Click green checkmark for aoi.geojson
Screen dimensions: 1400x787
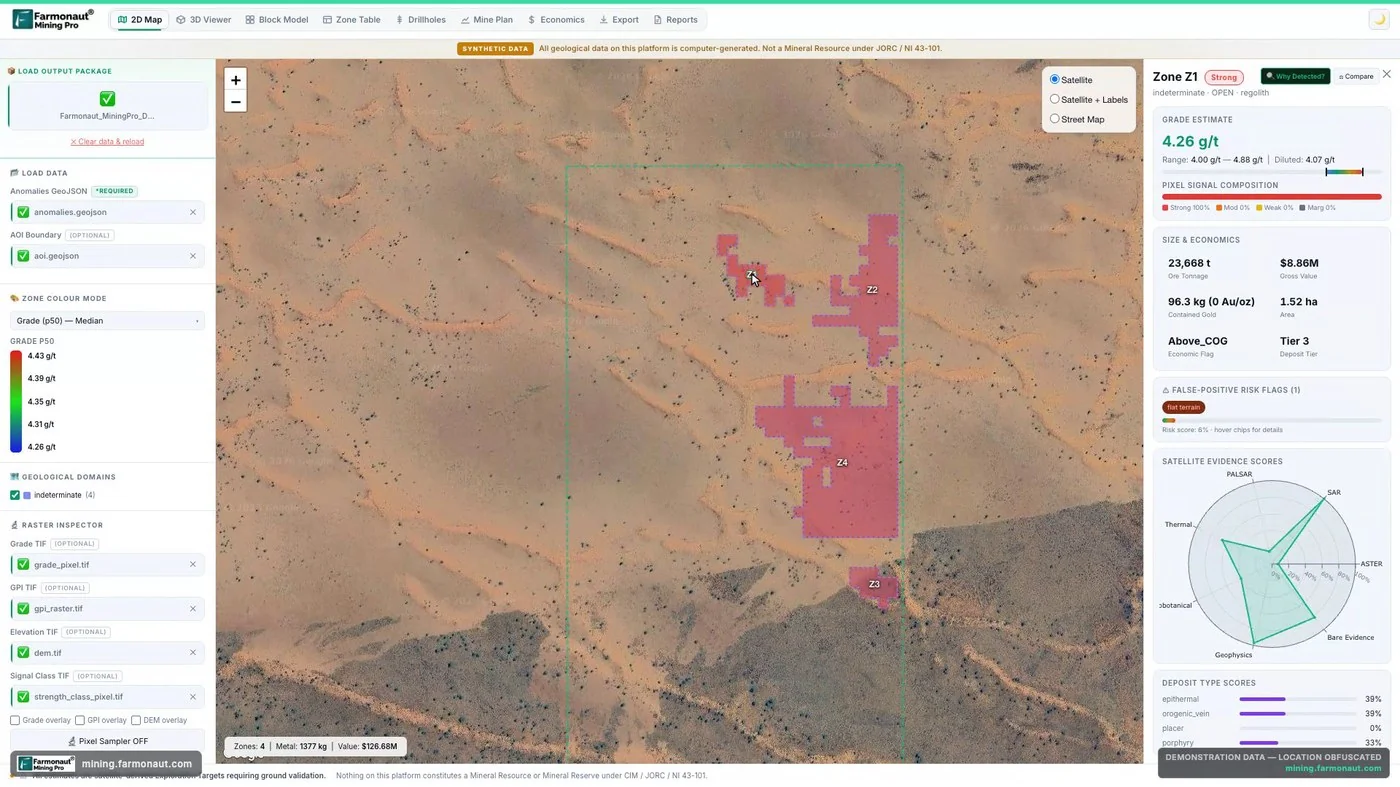click(23, 256)
